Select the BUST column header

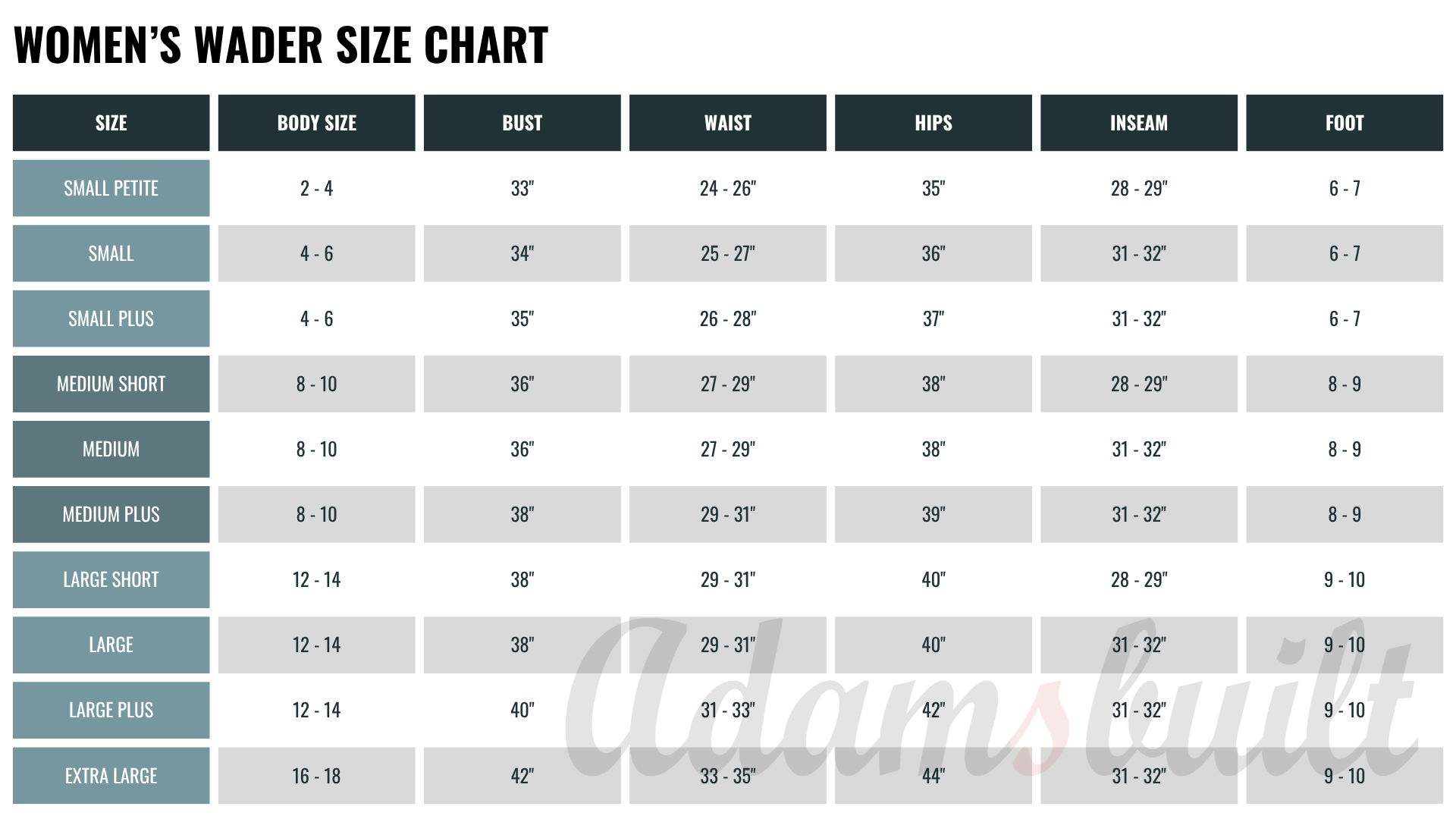pos(522,123)
